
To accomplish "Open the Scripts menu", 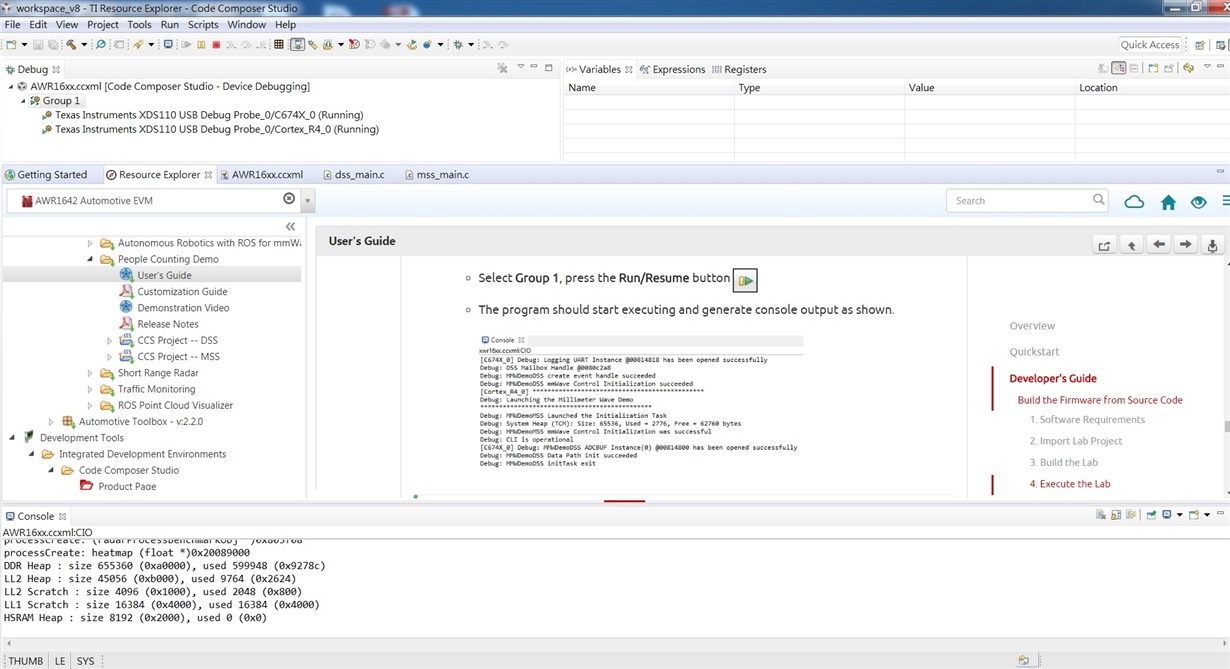I will [203, 24].
